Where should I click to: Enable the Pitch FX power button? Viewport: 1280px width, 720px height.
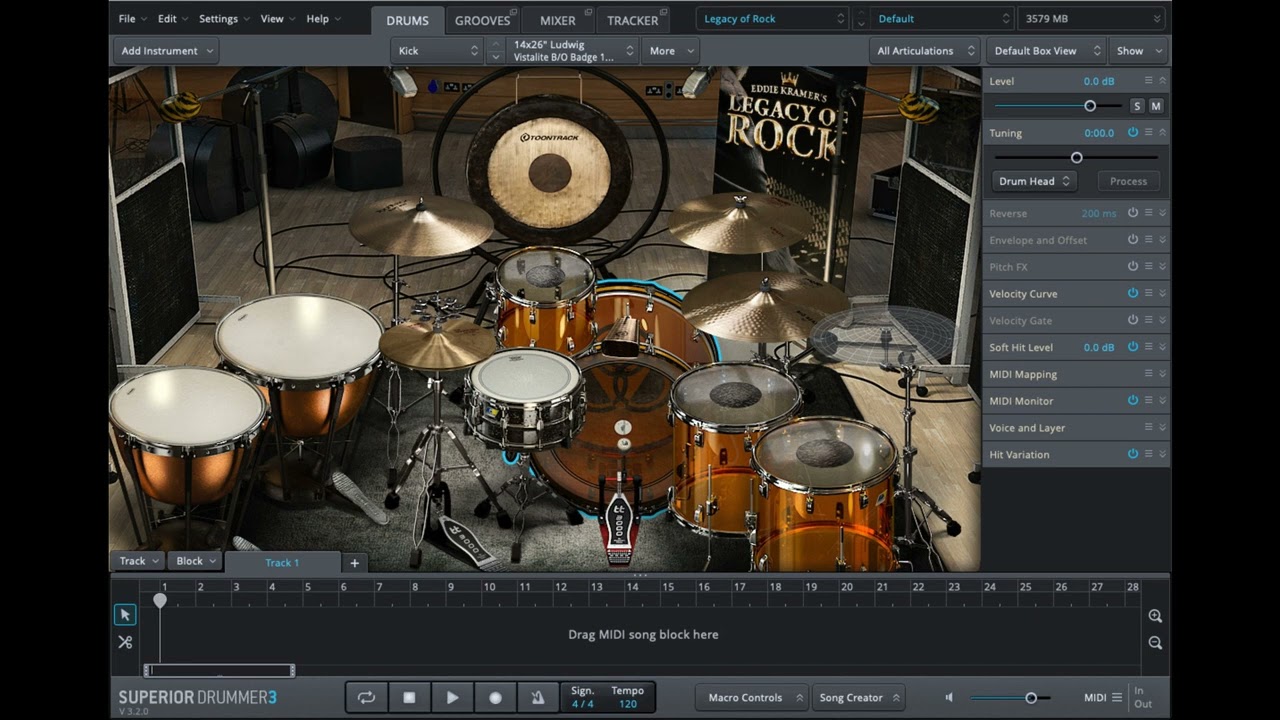pos(1133,267)
